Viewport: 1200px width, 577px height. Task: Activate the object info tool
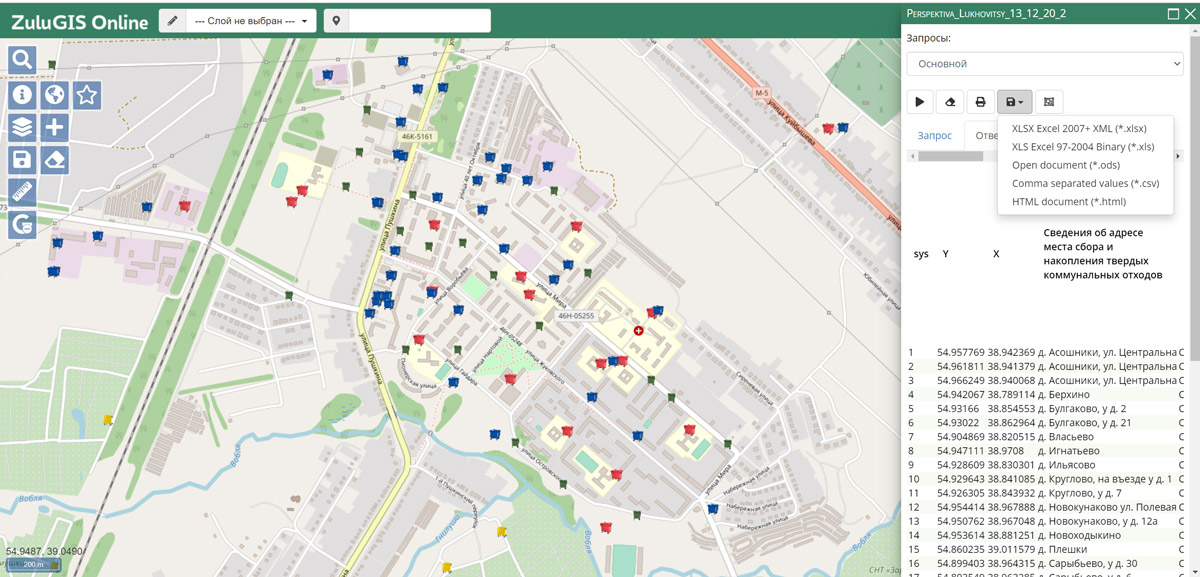coord(23,95)
